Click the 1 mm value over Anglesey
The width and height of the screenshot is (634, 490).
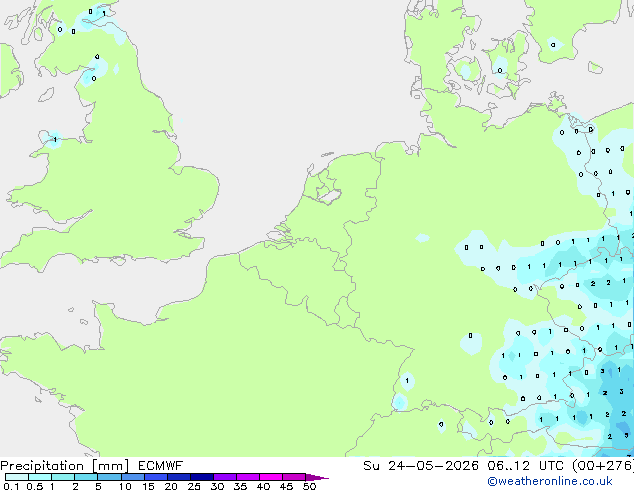[55, 140]
